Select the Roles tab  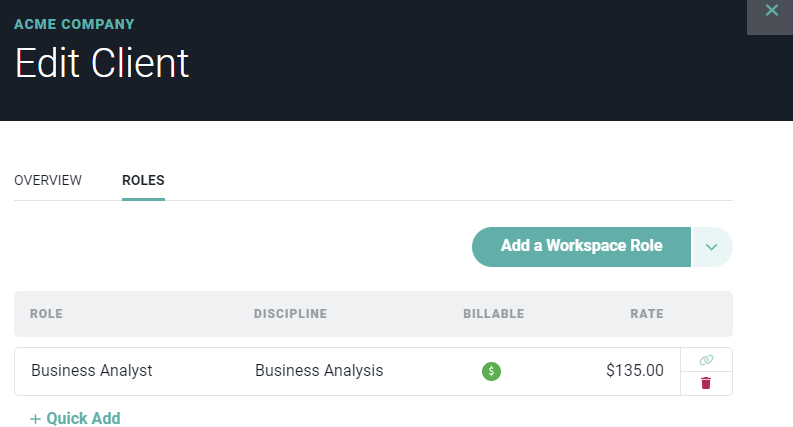143,180
